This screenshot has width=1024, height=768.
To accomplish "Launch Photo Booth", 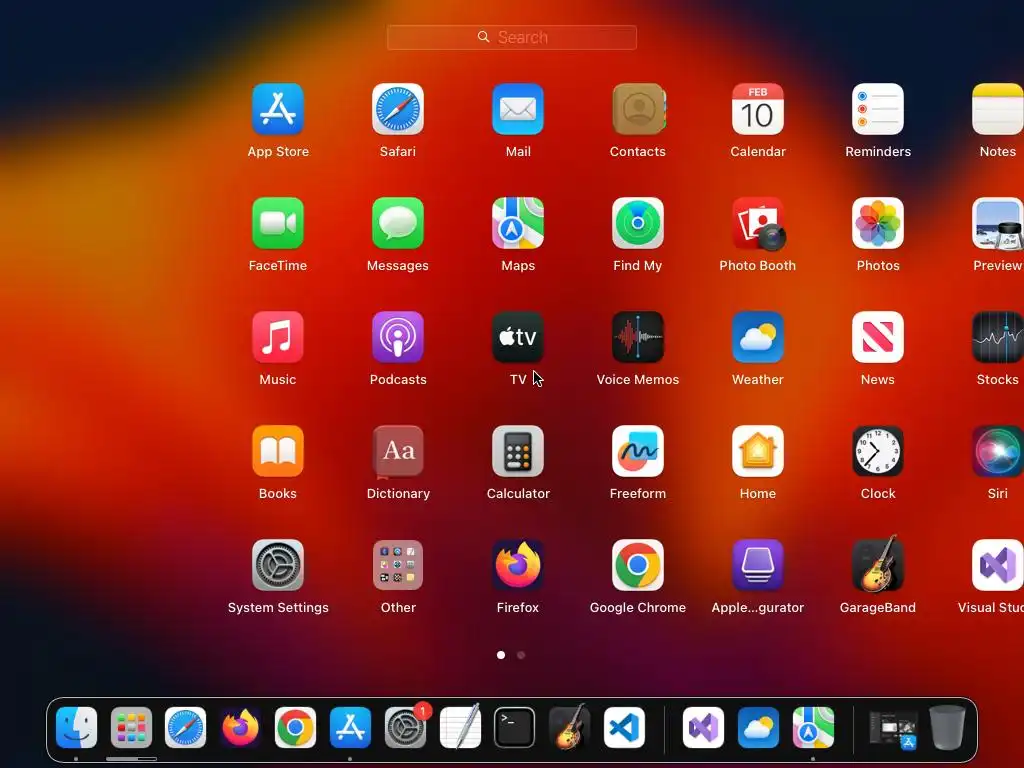I will (x=758, y=223).
